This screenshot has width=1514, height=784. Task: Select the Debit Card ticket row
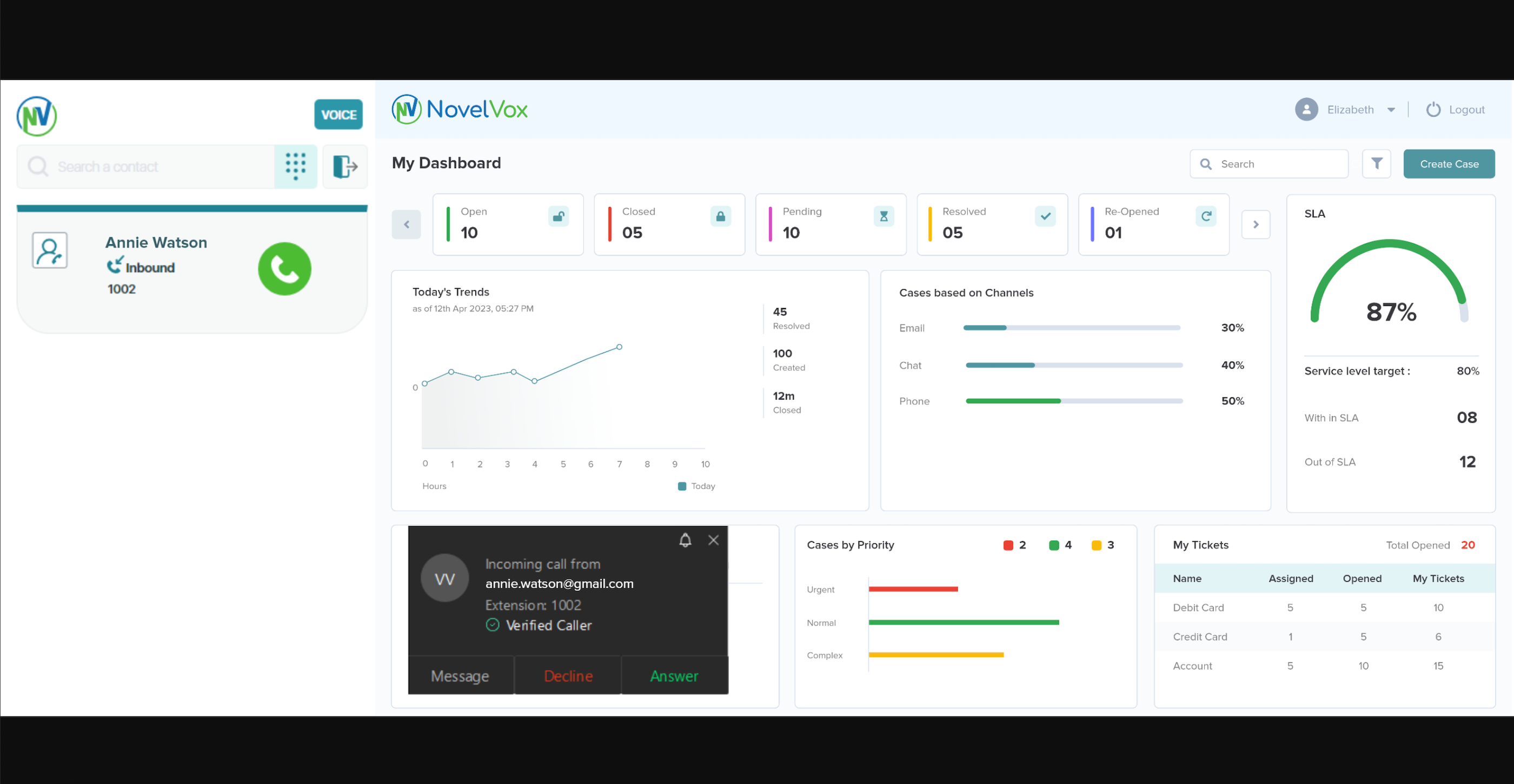(x=1324, y=607)
